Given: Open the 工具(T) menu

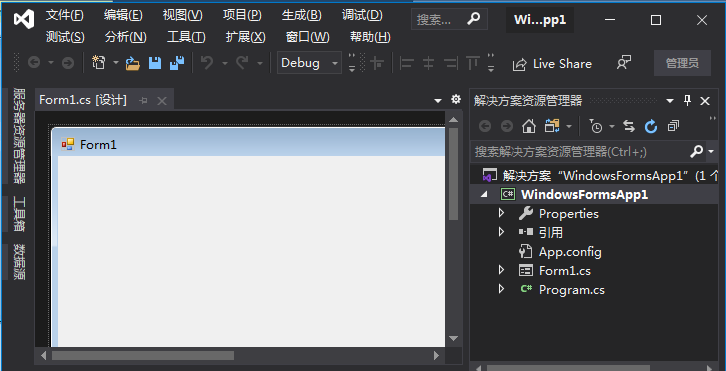Looking at the screenshot, I should (186, 37).
